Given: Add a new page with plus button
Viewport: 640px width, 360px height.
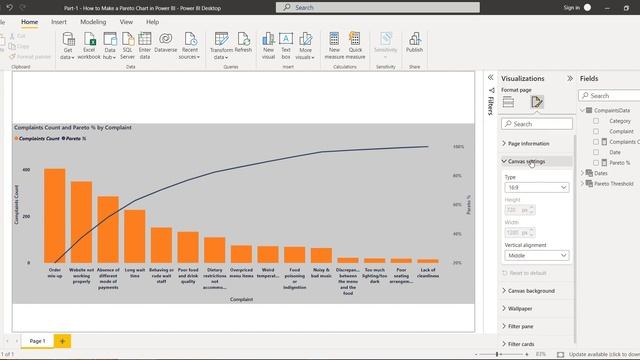Looking at the screenshot, I should click(62, 341).
